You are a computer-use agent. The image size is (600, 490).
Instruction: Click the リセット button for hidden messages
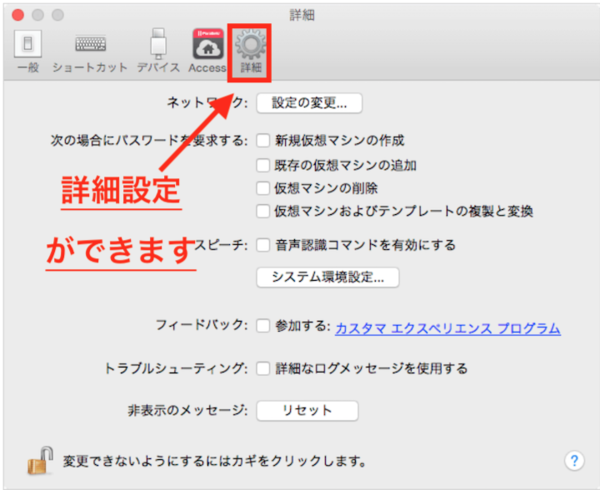[x=307, y=411]
